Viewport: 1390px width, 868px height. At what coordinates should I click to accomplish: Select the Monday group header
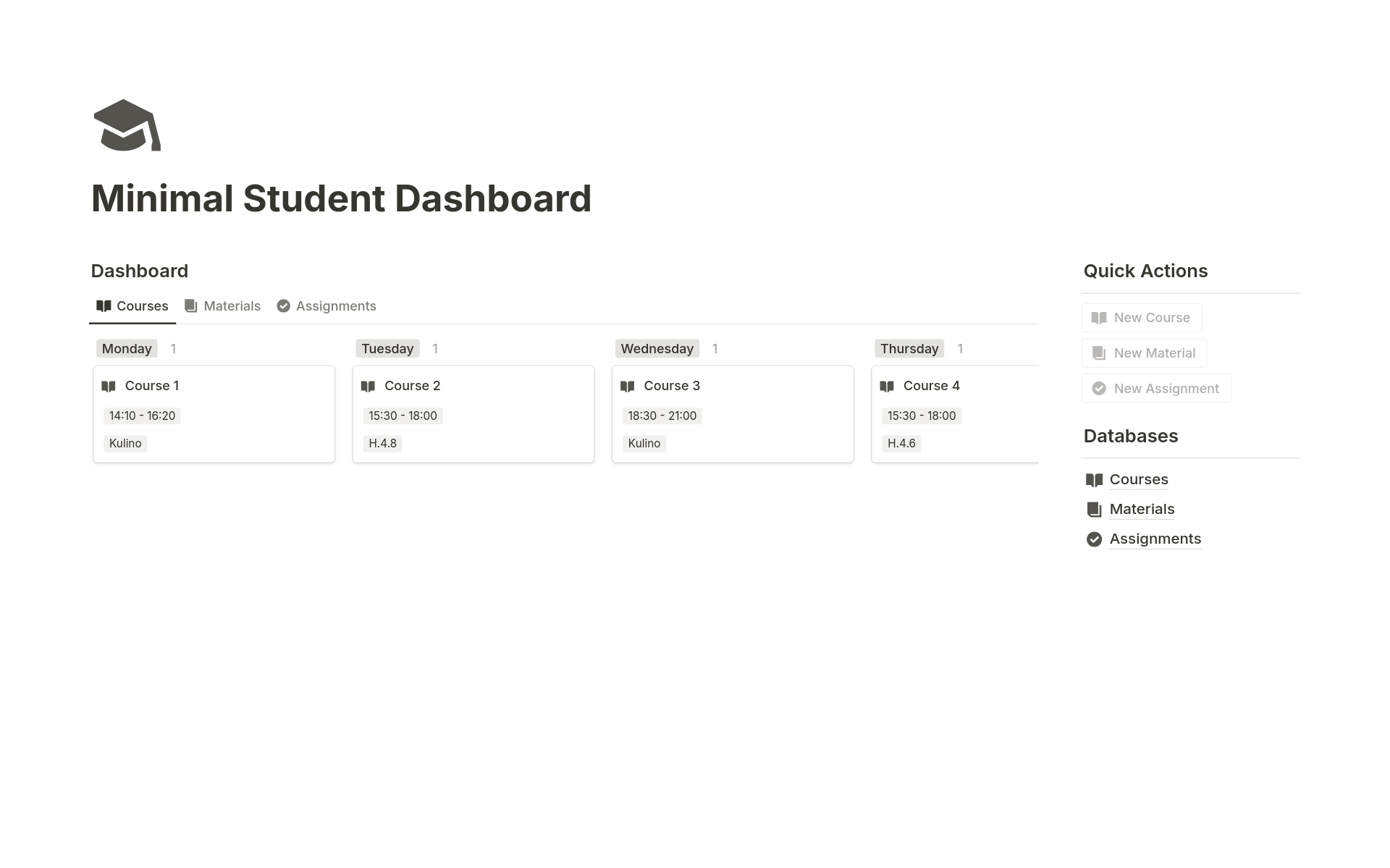[x=126, y=348]
